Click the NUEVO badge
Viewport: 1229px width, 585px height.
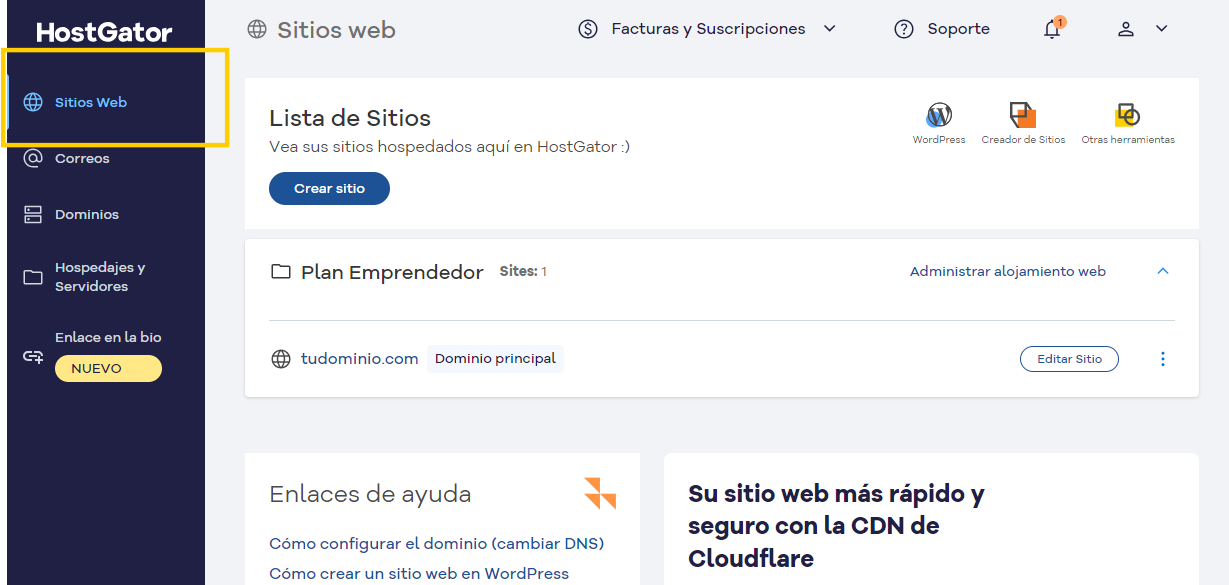pos(108,368)
